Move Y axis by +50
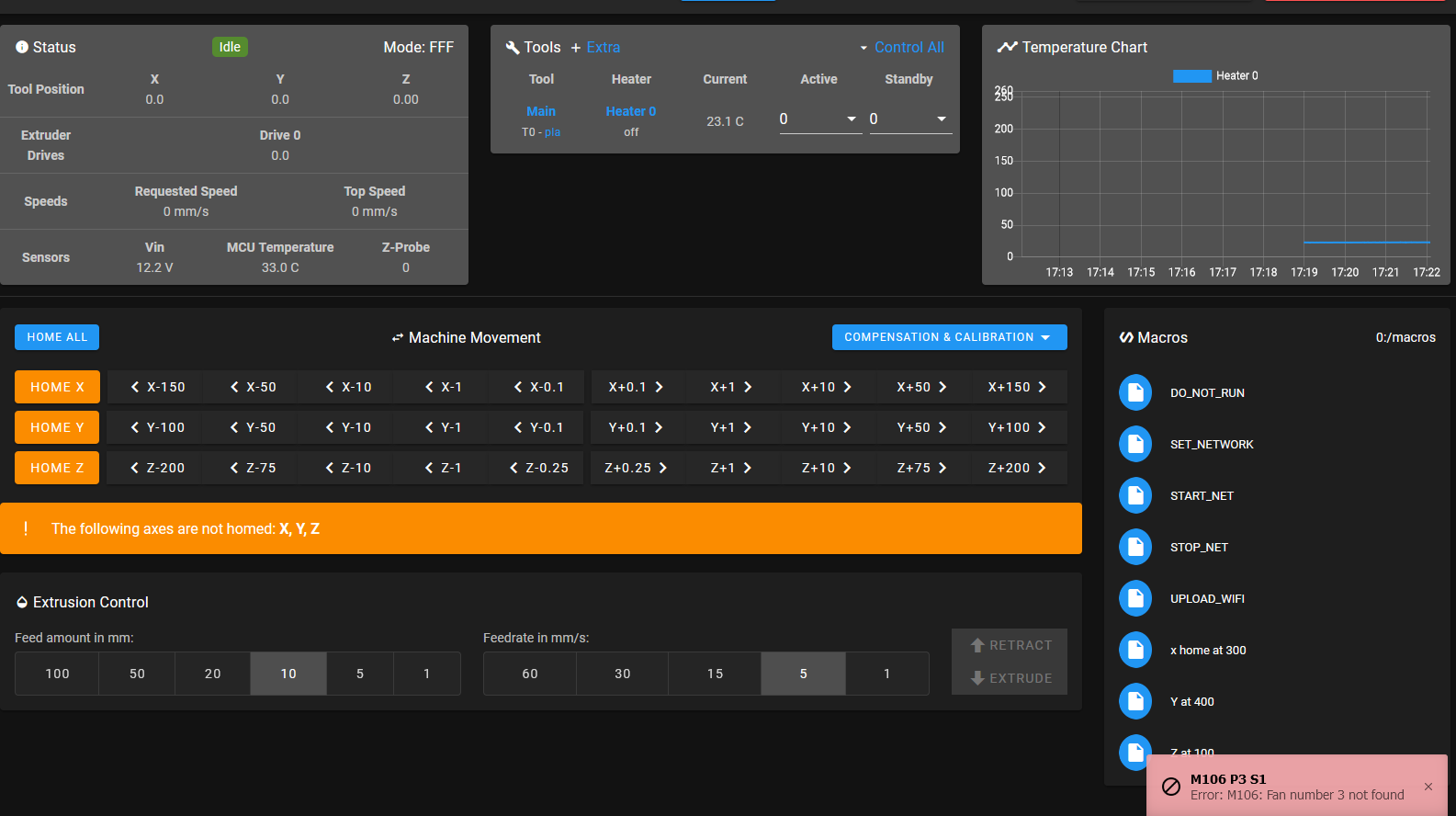 [922, 427]
